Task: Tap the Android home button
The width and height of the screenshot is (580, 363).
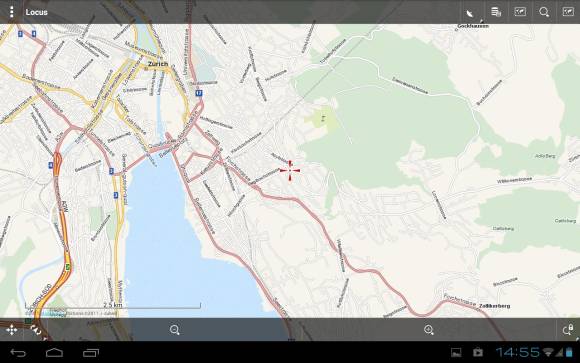Action: [54, 353]
